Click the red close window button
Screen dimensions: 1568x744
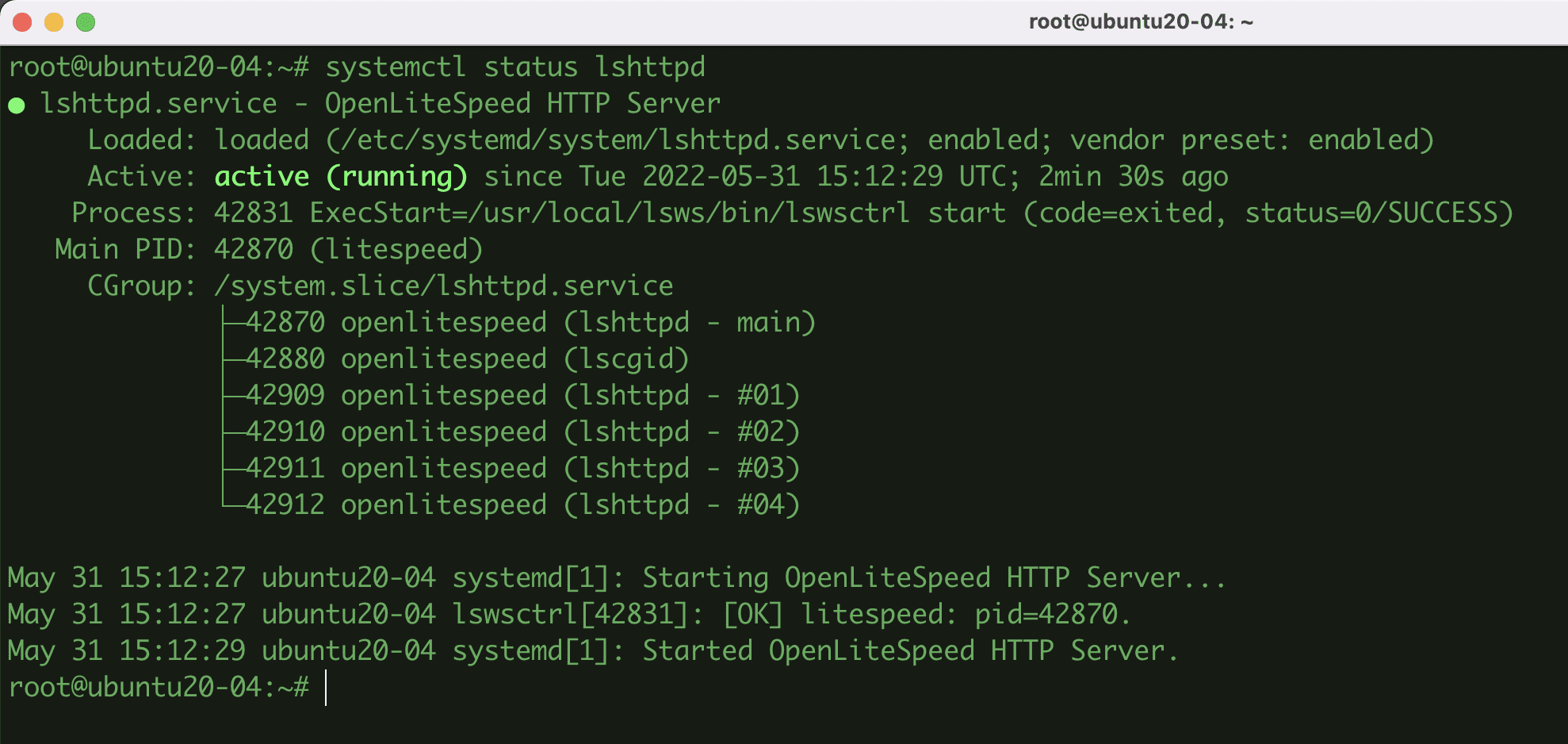(22, 22)
